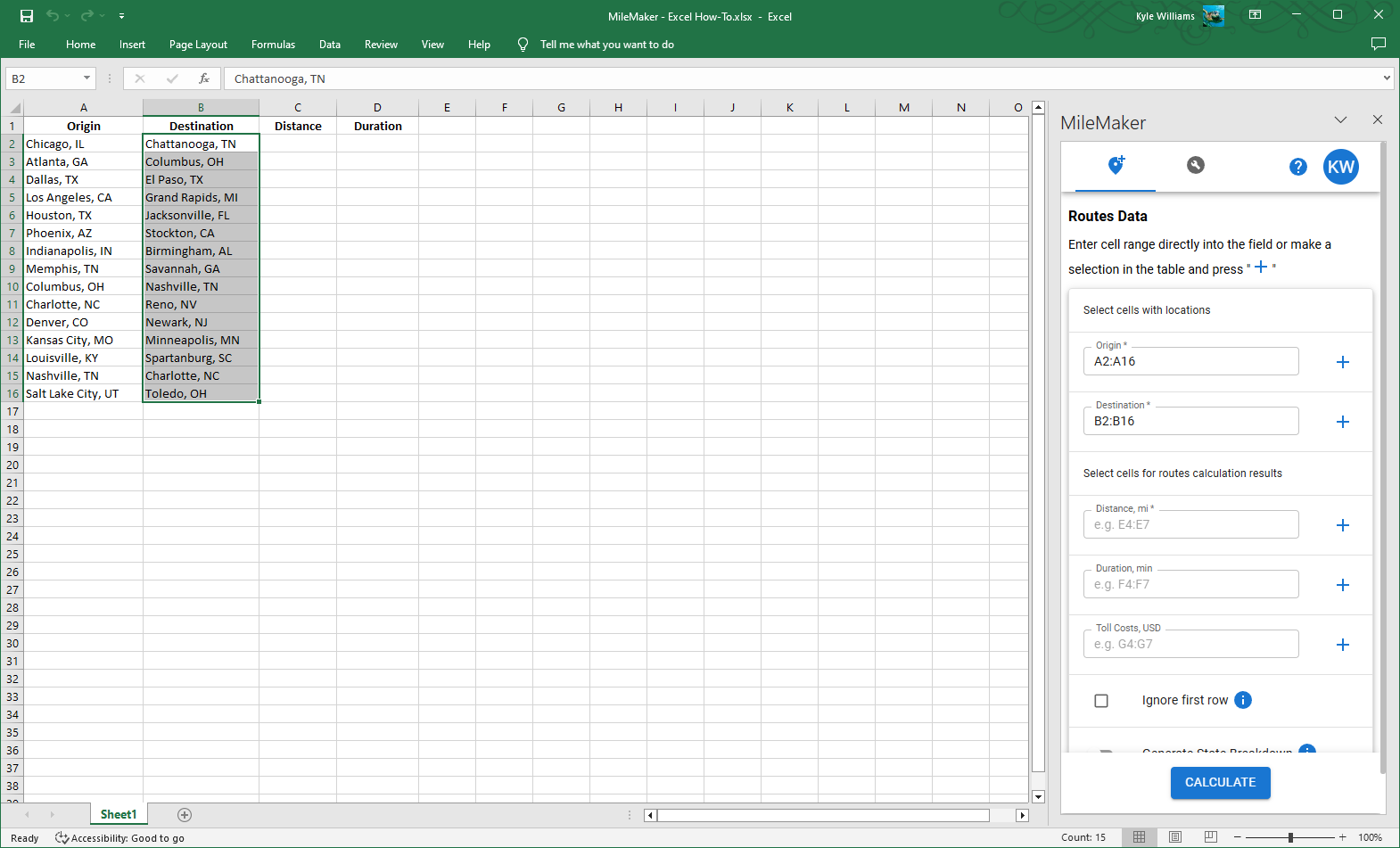Open Customize Quick Access Toolbar dropdown
This screenshot has width=1400, height=848.
pos(121,16)
